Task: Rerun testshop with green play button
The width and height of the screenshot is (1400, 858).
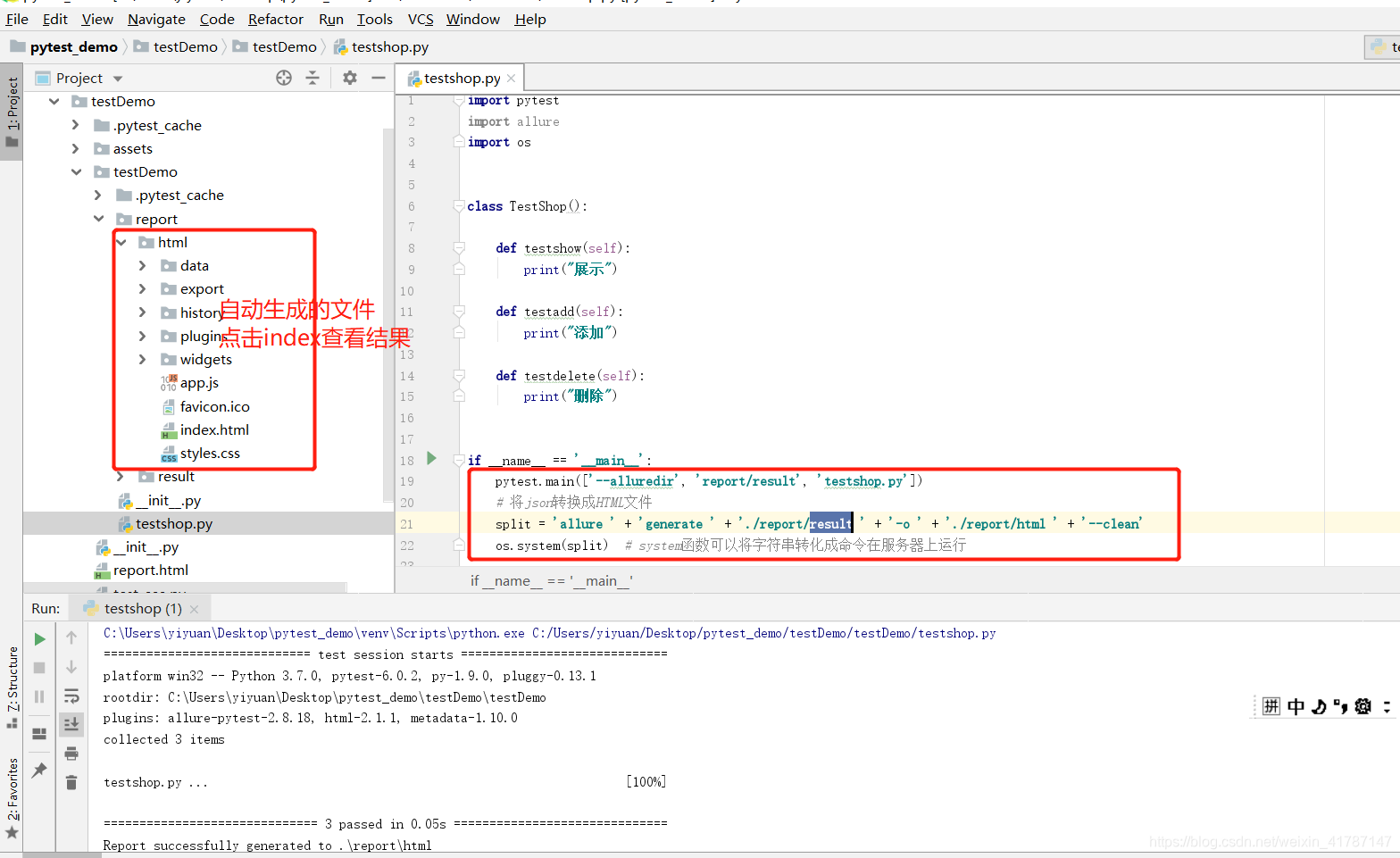Action: [39, 639]
